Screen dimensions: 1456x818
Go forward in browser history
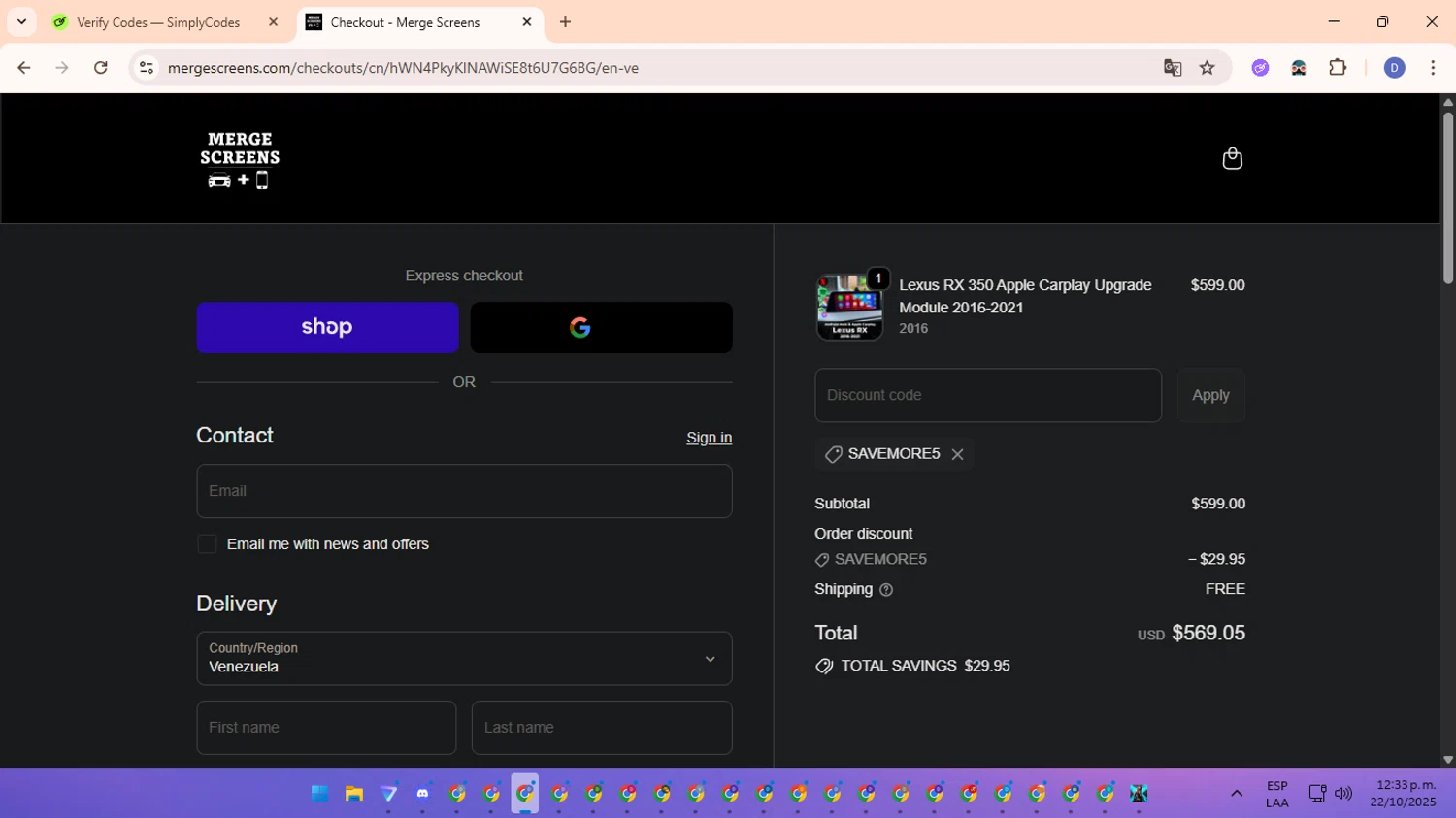[x=62, y=68]
